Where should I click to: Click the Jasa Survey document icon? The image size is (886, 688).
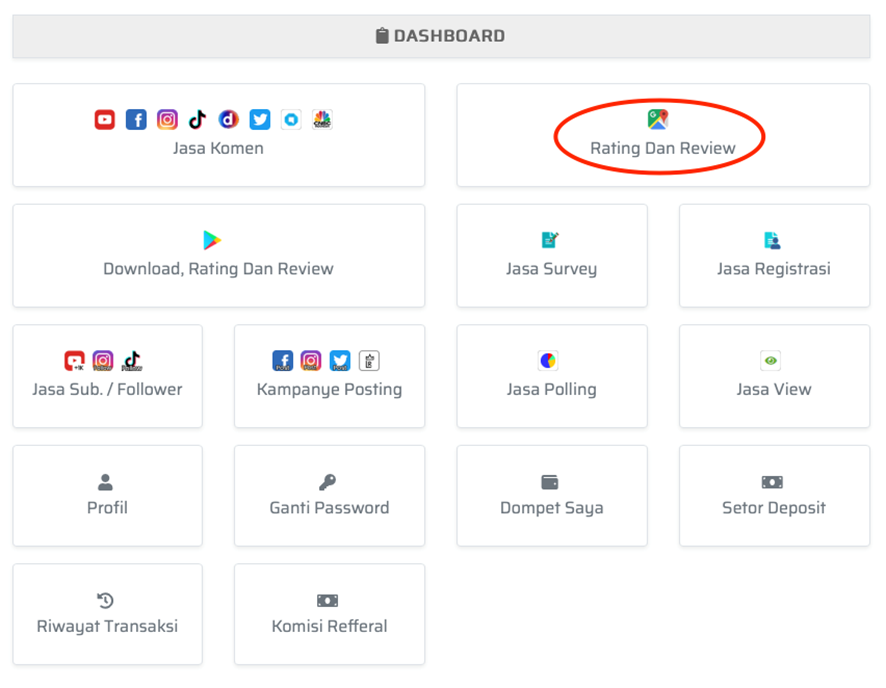(550, 240)
